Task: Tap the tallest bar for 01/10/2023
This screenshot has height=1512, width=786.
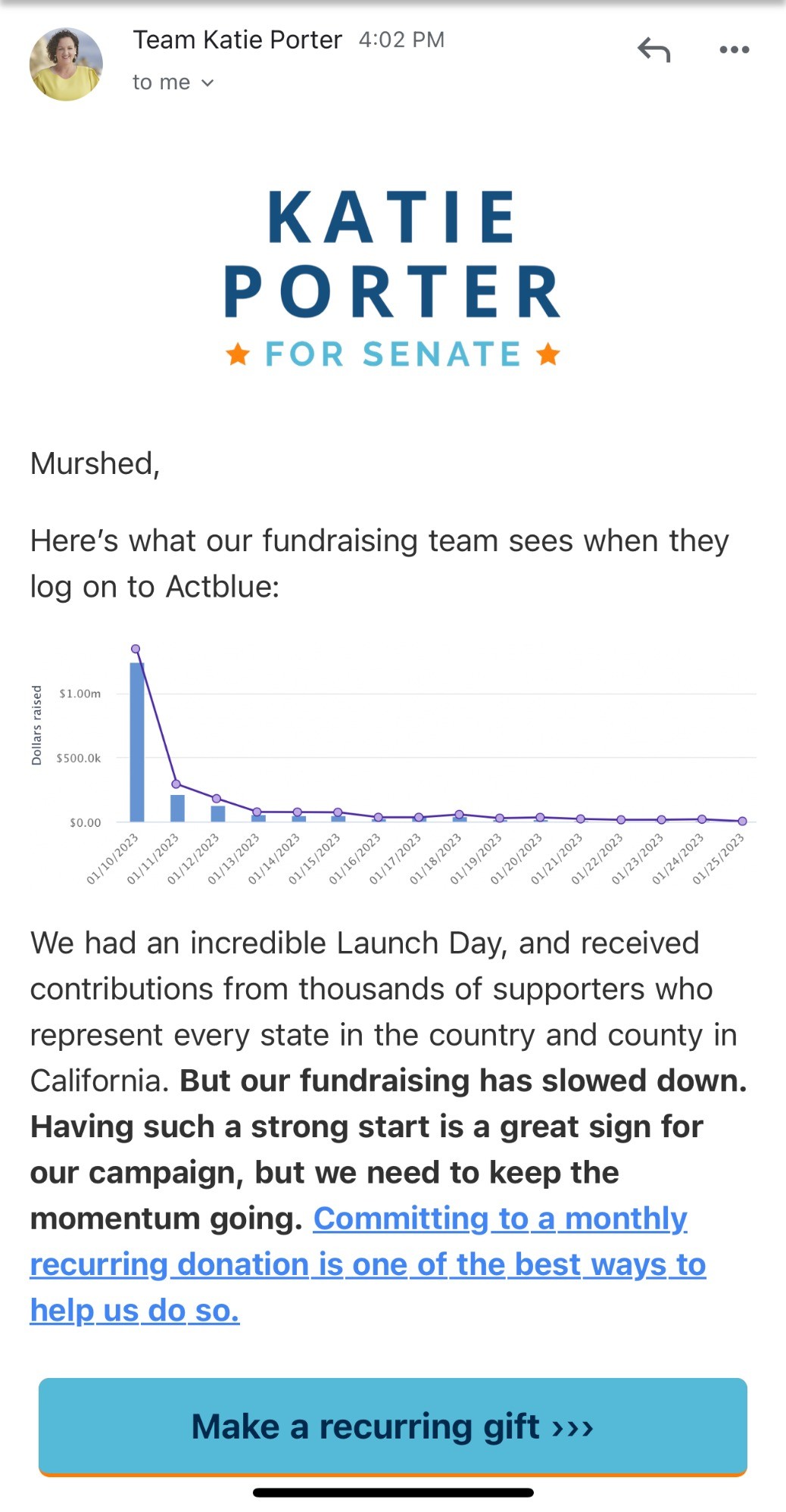Action: point(137,742)
